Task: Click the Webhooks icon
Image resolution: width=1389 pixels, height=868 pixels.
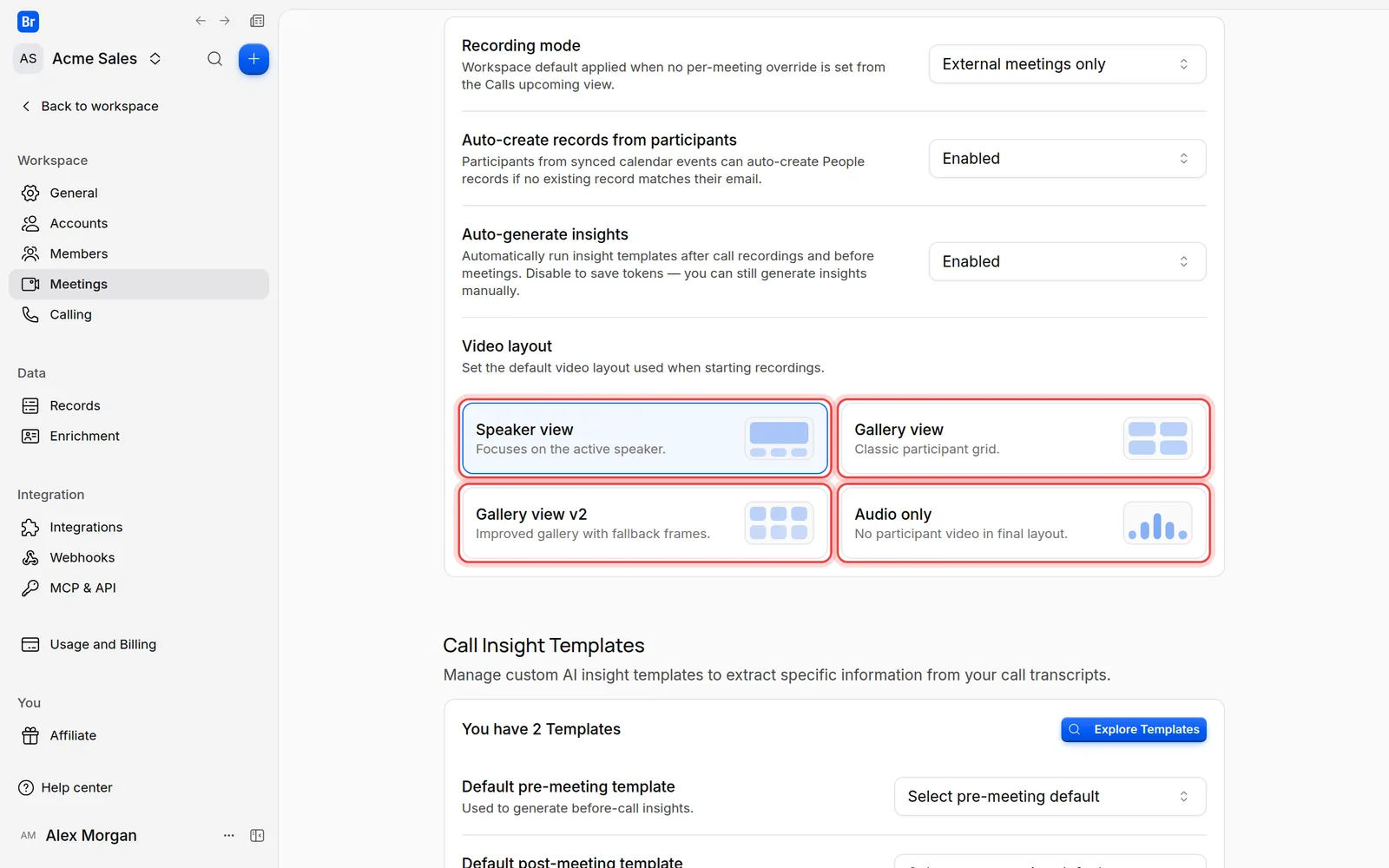Action: pos(30,557)
